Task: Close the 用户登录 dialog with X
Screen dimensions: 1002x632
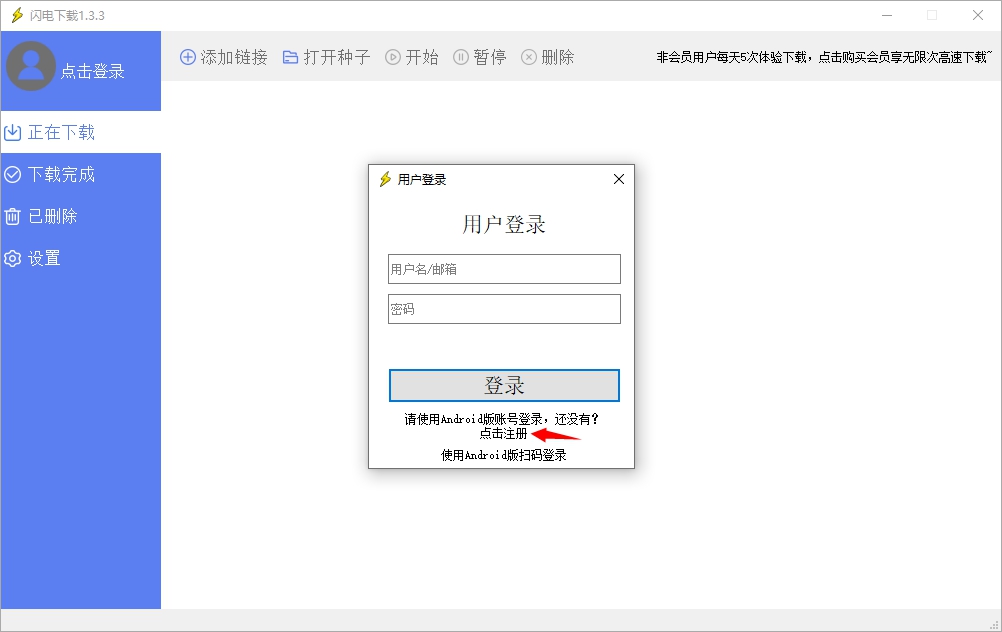Action: (618, 179)
